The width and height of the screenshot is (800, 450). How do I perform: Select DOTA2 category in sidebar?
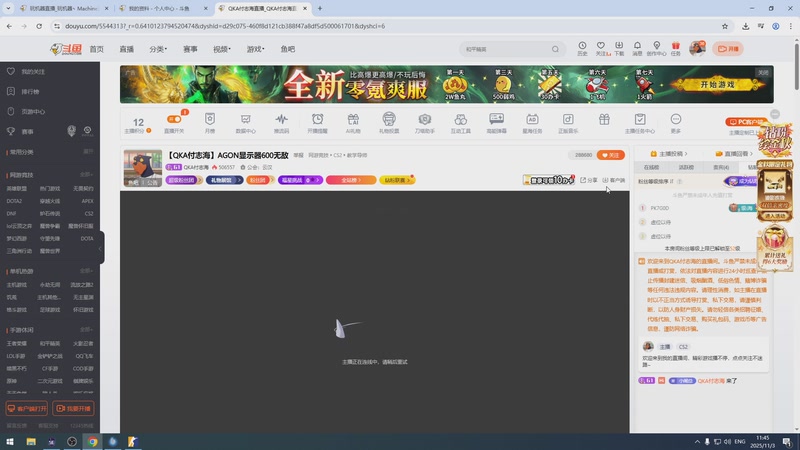click(x=14, y=201)
